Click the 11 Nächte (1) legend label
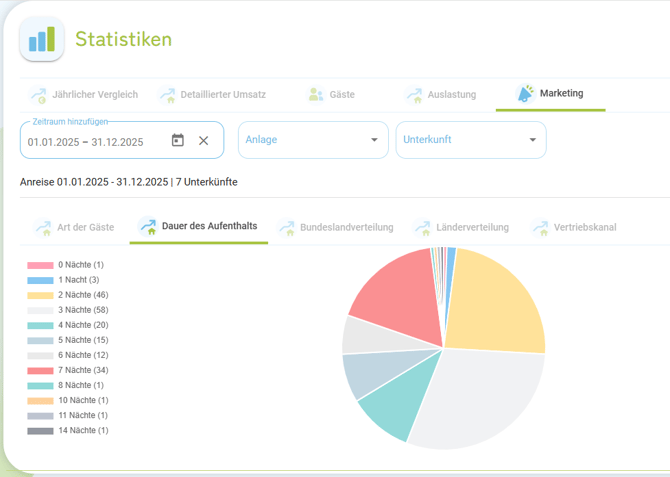The height and width of the screenshot is (477, 670). pyautogui.click(x=83, y=415)
